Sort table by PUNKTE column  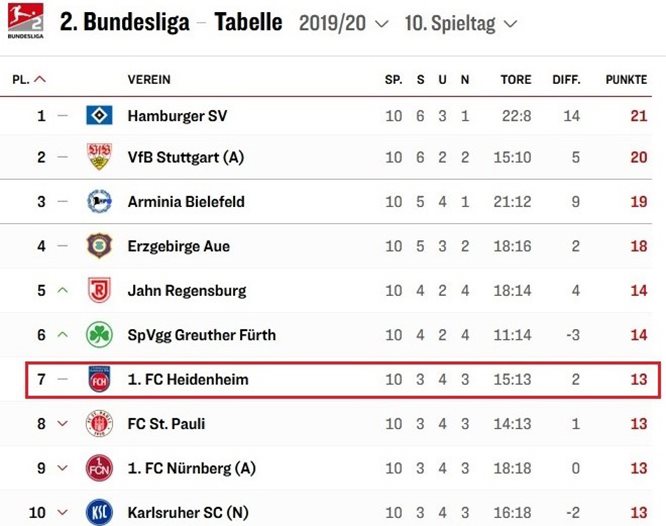pyautogui.click(x=626, y=79)
